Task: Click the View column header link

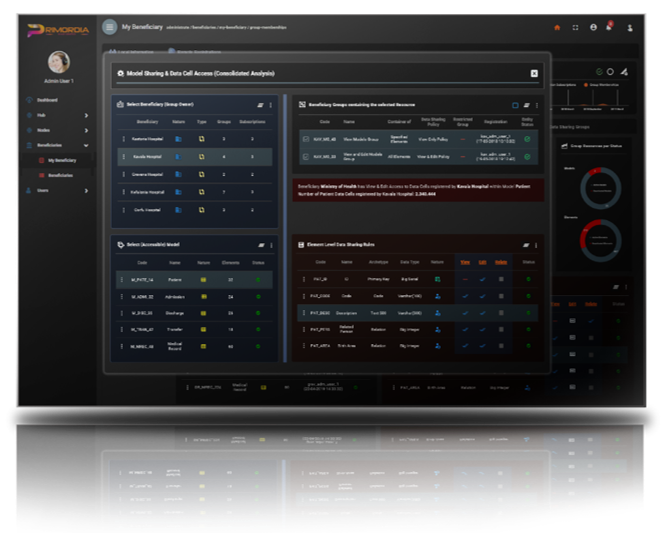Action: tap(464, 263)
